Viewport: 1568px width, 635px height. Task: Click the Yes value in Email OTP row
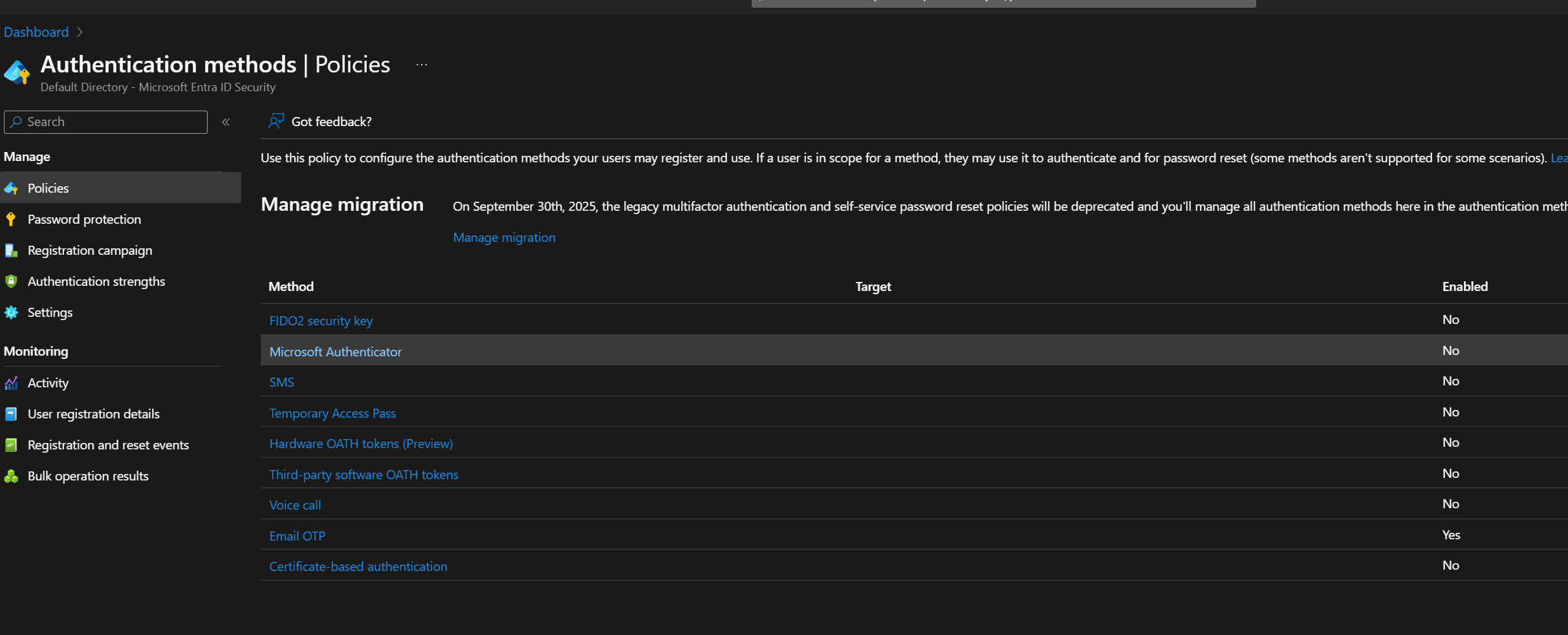coord(1451,535)
